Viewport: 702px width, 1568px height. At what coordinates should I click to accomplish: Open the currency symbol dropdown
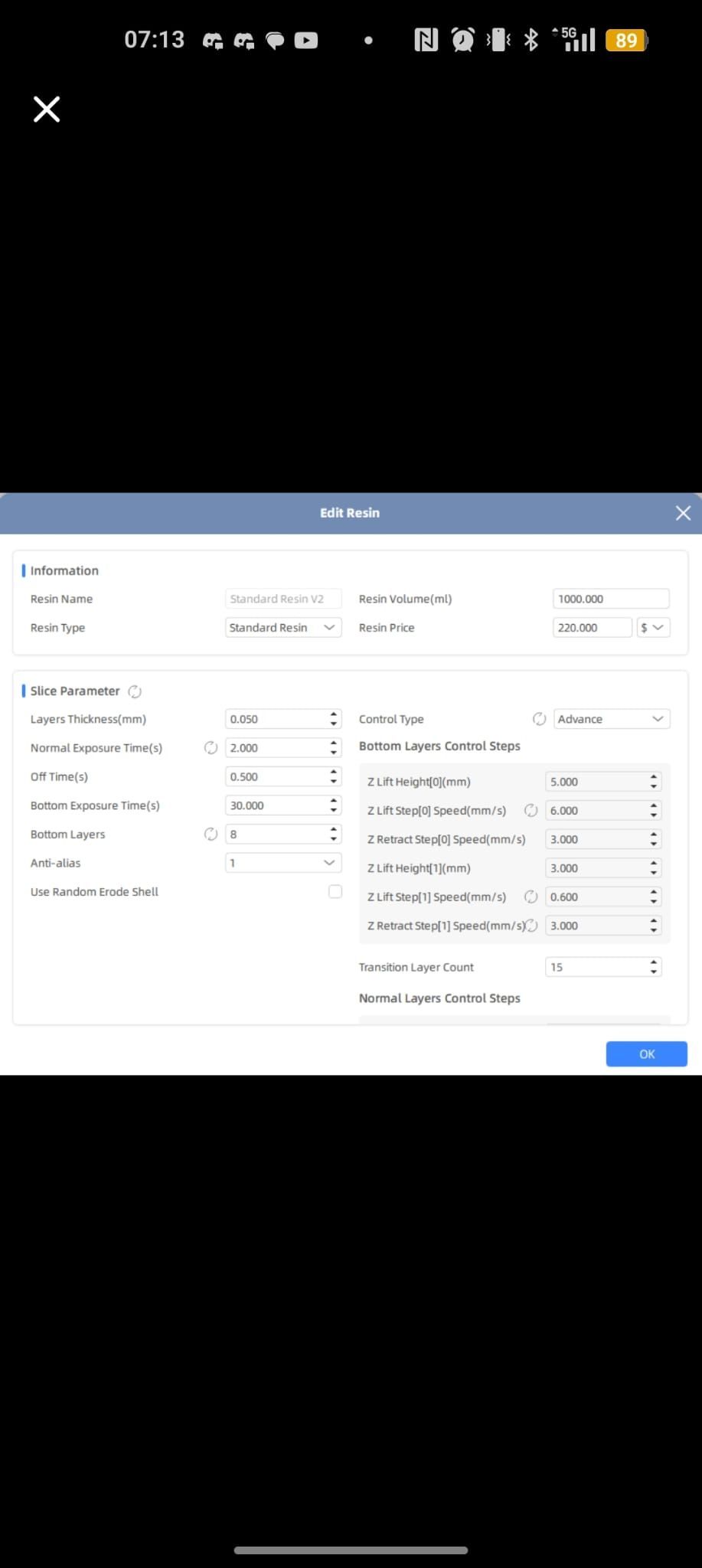[653, 627]
